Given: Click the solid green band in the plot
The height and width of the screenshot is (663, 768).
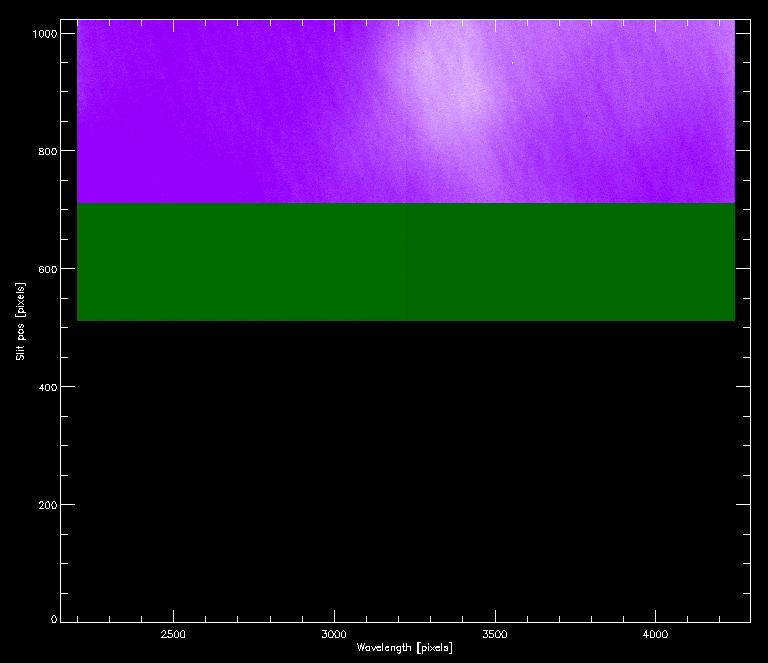Looking at the screenshot, I should click(406, 262).
